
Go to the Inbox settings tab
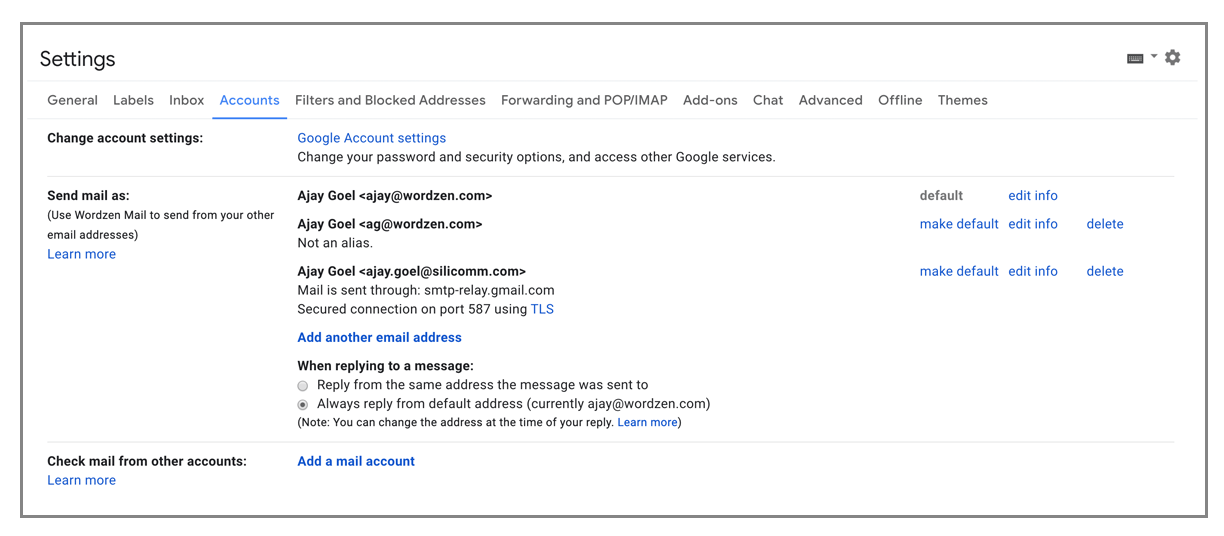[186, 100]
